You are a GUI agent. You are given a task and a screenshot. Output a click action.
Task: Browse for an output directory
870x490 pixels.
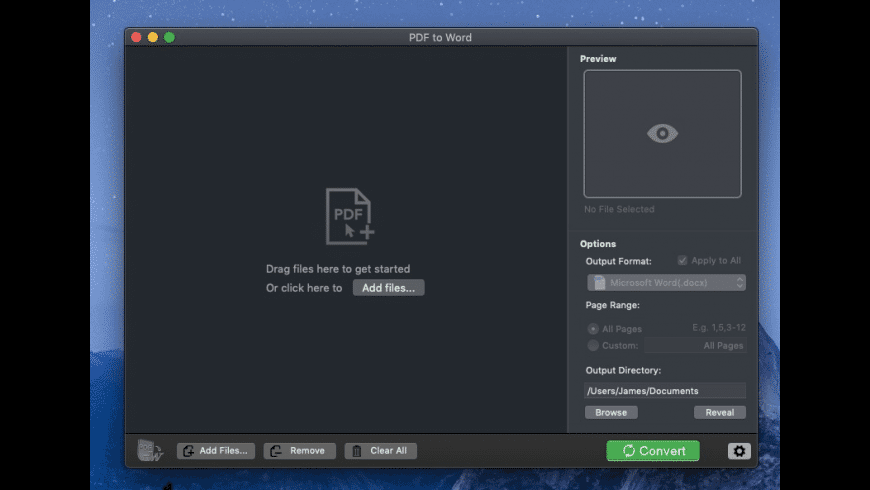611,412
